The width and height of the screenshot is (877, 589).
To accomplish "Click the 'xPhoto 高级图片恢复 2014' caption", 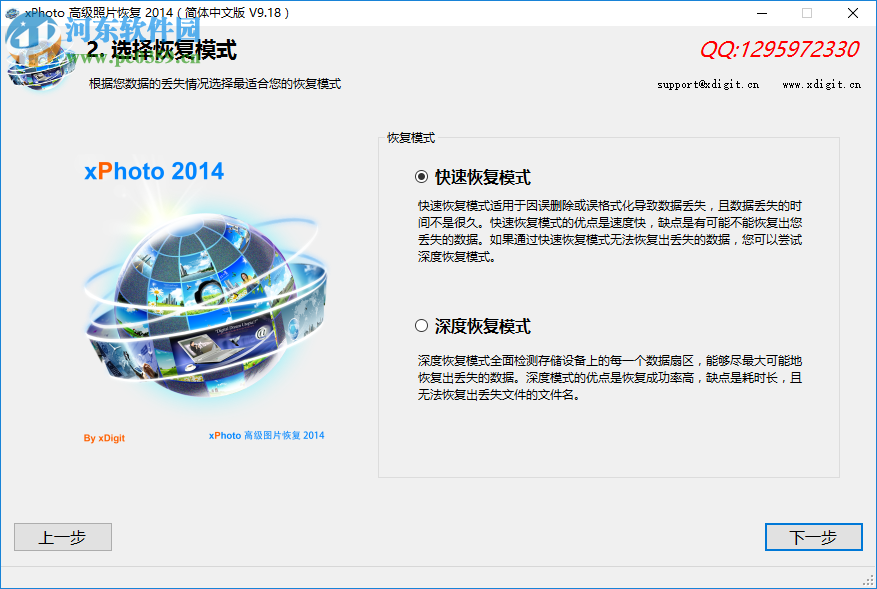I will pos(266,435).
